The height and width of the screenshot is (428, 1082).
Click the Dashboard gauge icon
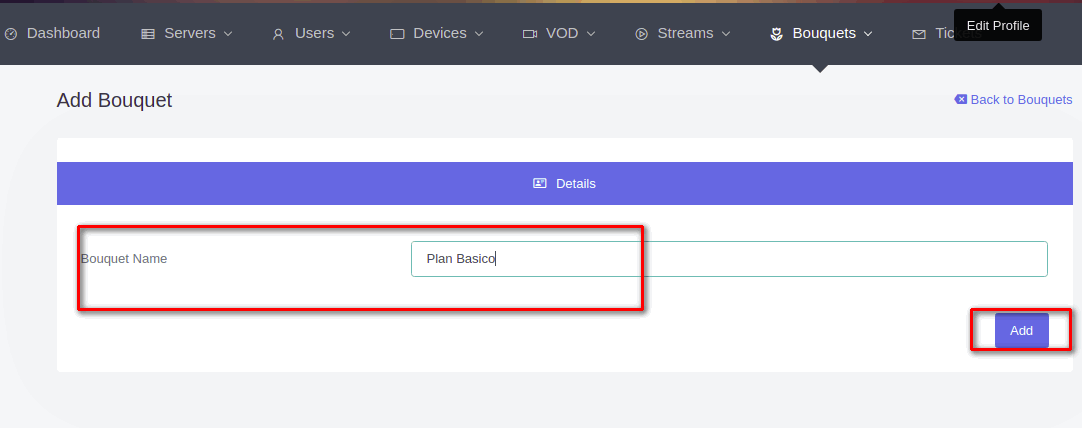11,34
